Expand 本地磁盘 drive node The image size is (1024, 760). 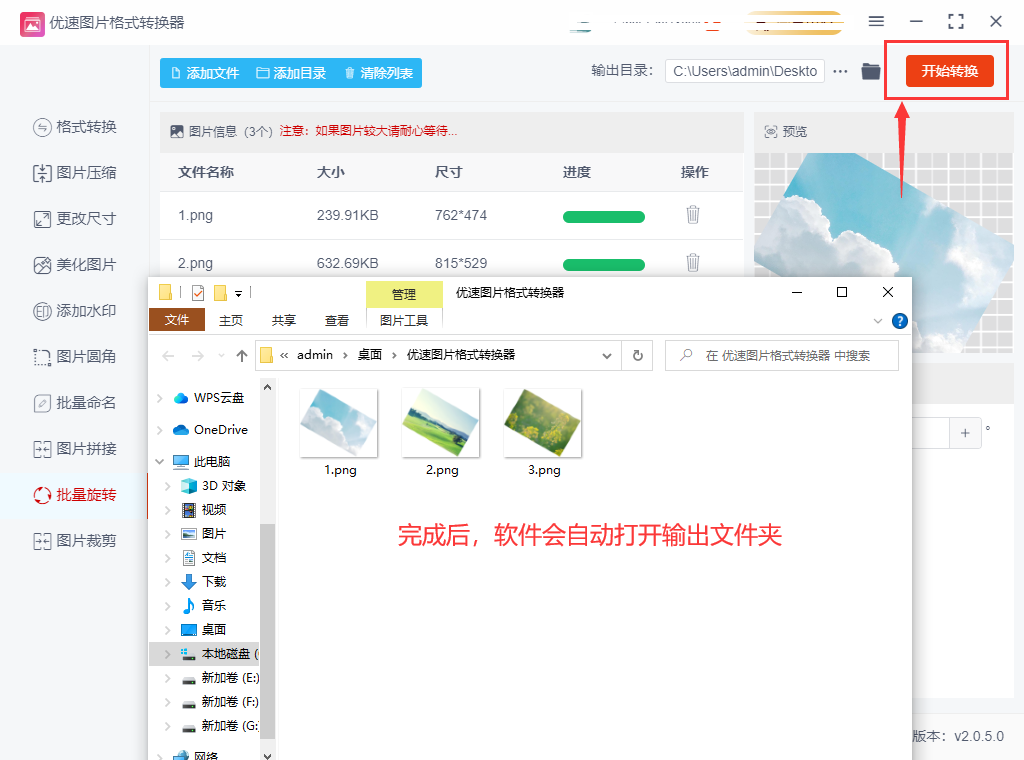(168, 654)
